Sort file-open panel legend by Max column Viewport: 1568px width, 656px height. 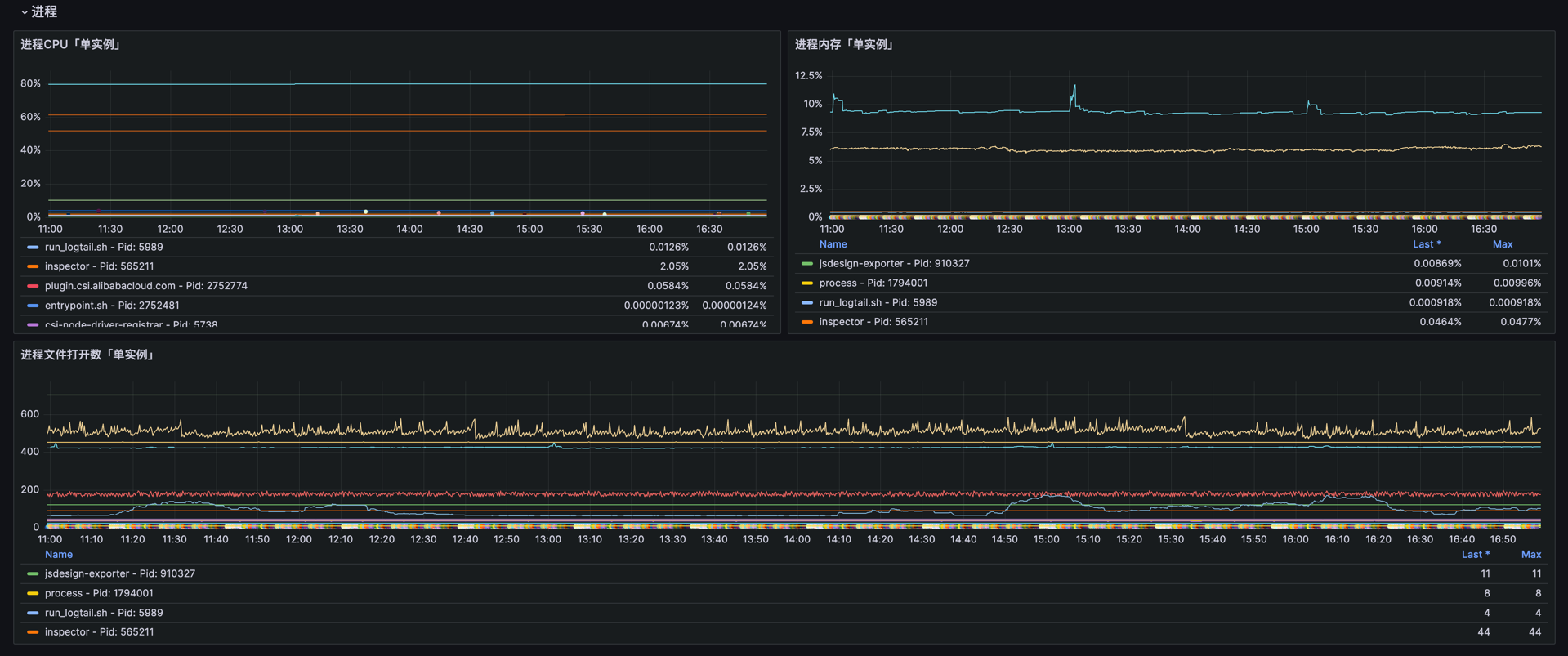[x=1531, y=555]
